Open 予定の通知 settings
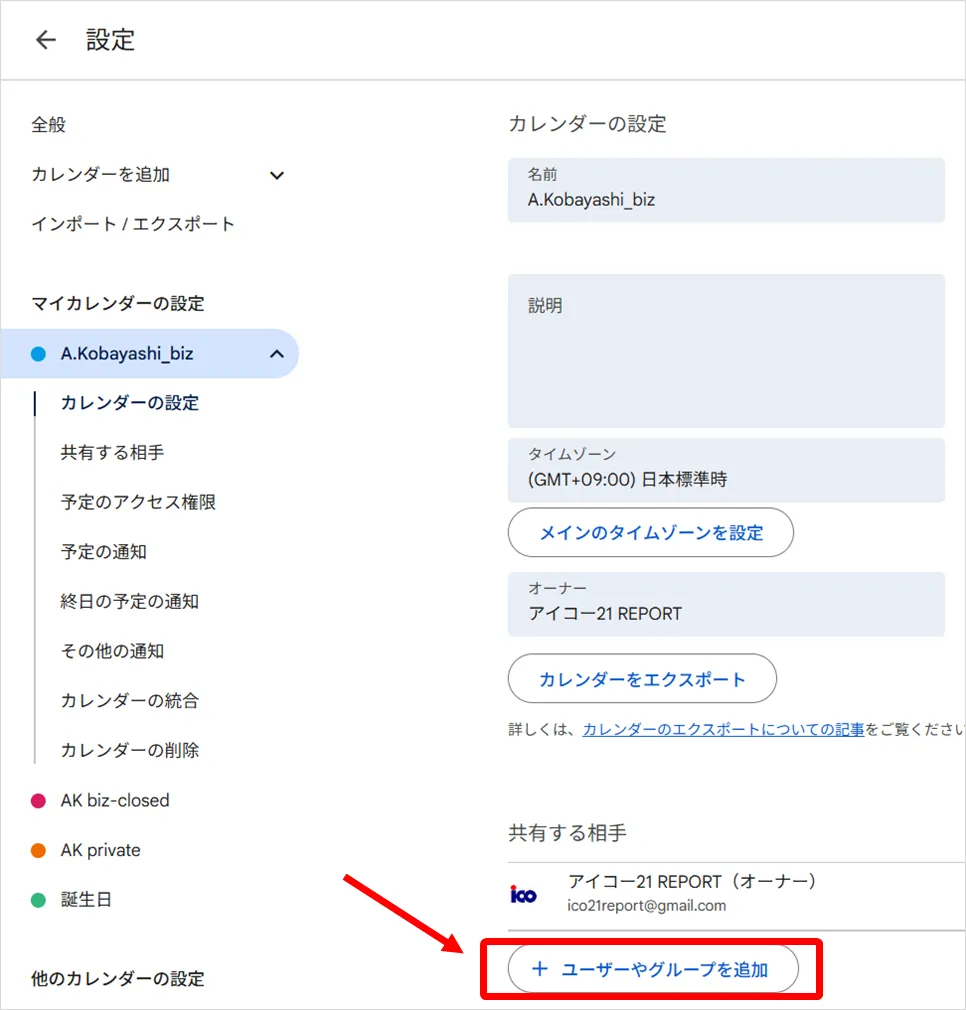Image resolution: width=966 pixels, height=1010 pixels. (104, 552)
